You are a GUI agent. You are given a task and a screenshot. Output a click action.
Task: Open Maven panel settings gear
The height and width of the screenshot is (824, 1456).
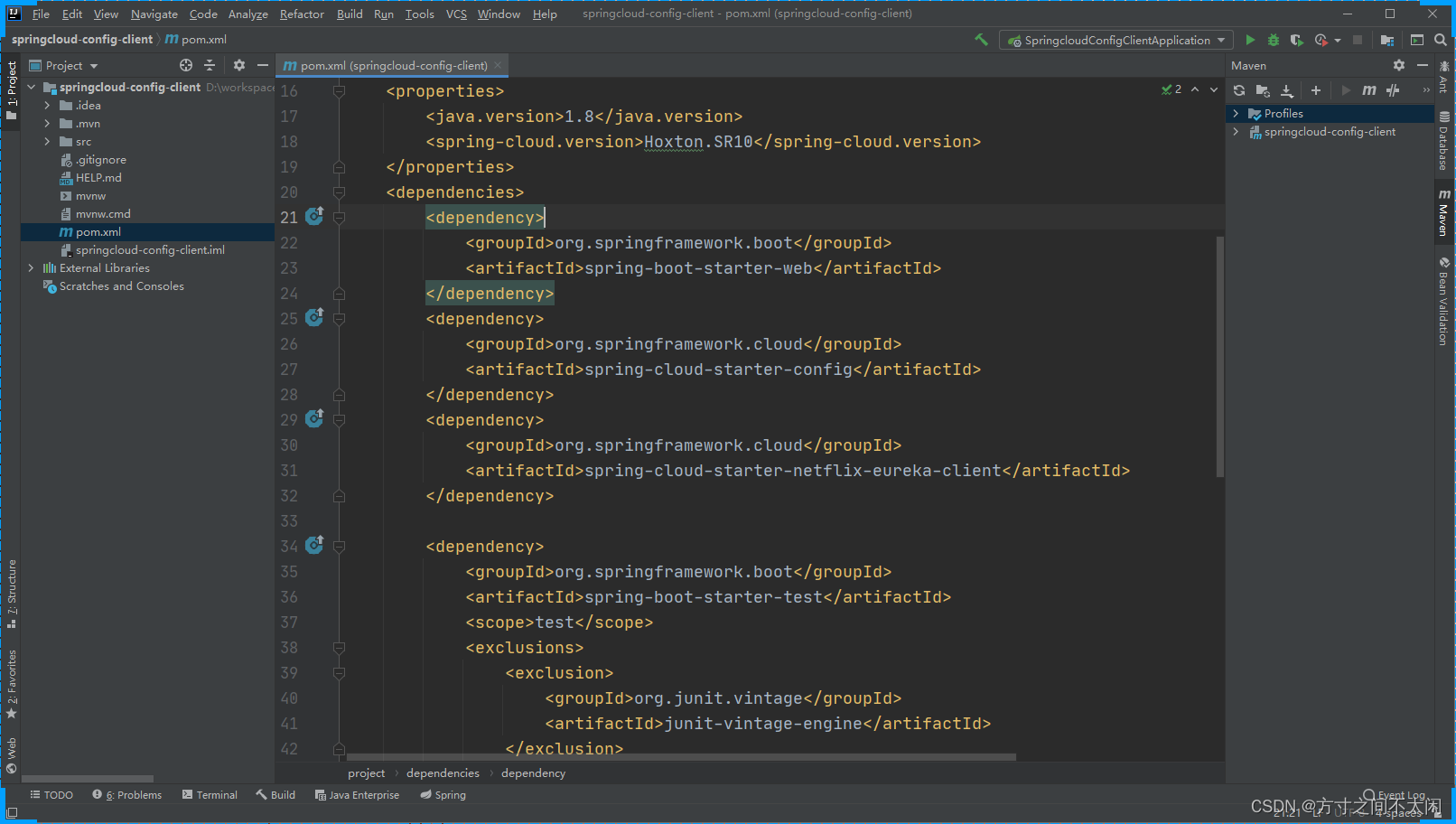pos(1399,65)
